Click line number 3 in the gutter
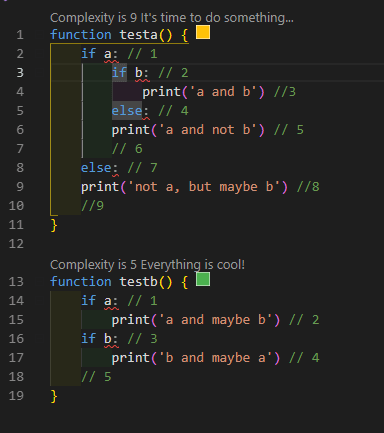The height and width of the screenshot is (433, 384). (20, 73)
